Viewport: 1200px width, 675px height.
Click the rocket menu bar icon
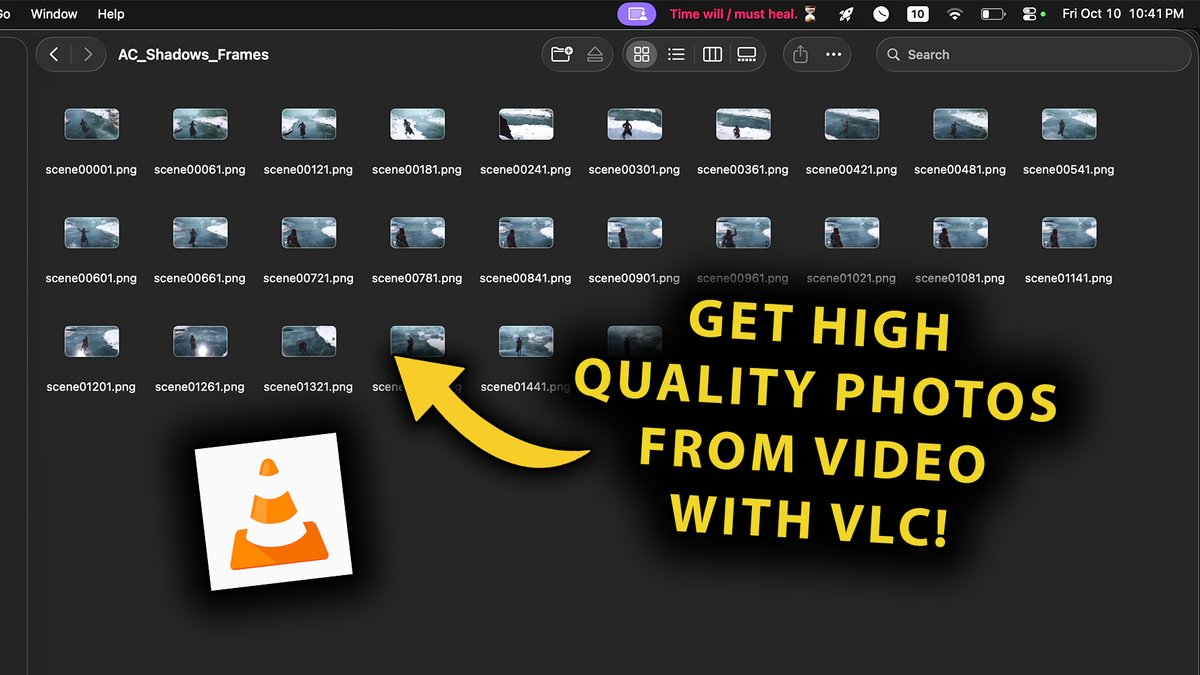coord(846,14)
